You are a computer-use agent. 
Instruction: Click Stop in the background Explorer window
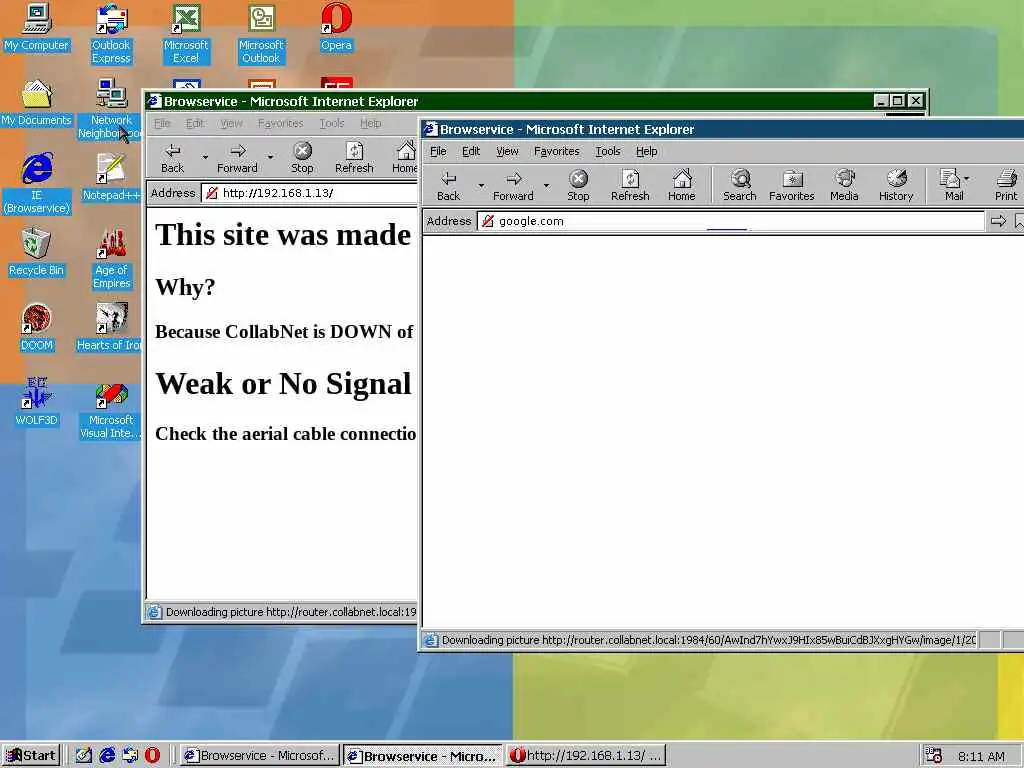coord(302,158)
